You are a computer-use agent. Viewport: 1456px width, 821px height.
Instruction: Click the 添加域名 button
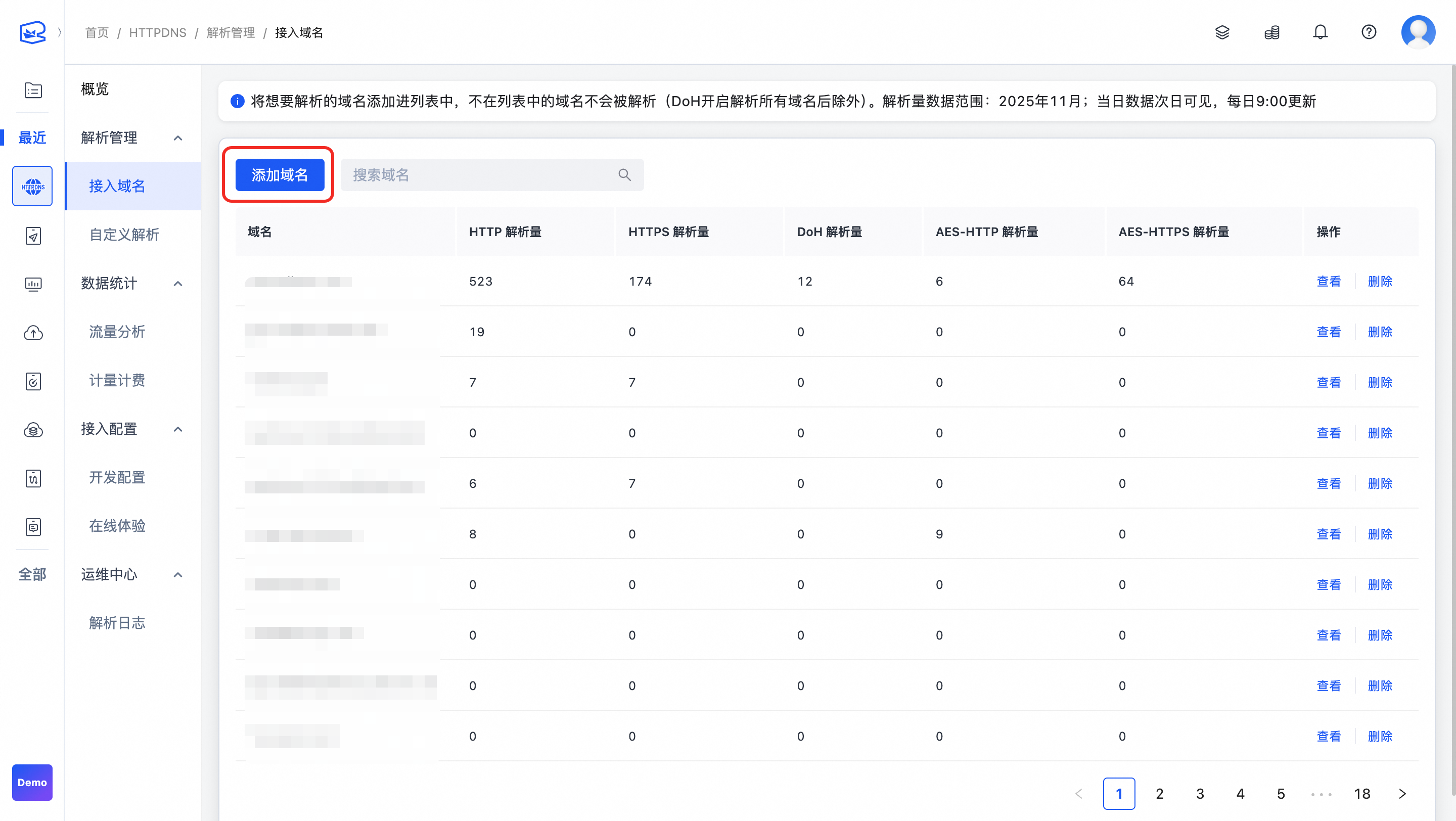[x=280, y=175]
